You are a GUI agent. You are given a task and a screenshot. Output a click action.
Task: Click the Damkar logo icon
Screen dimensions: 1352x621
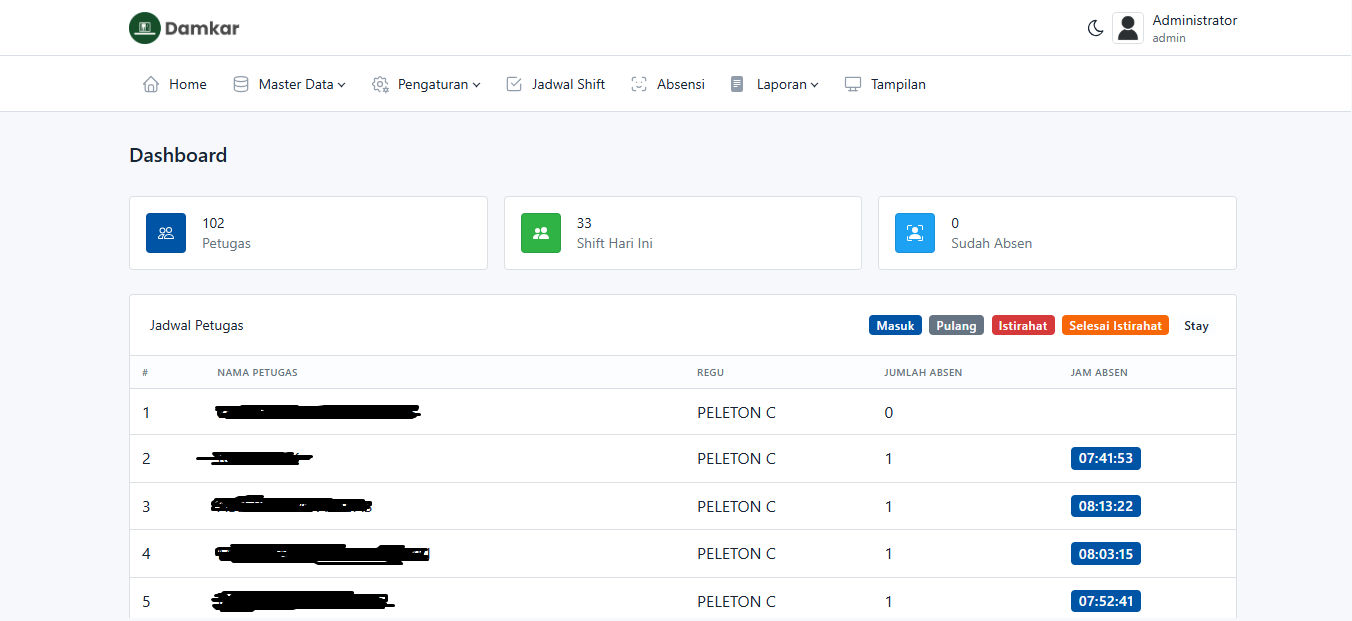click(145, 28)
